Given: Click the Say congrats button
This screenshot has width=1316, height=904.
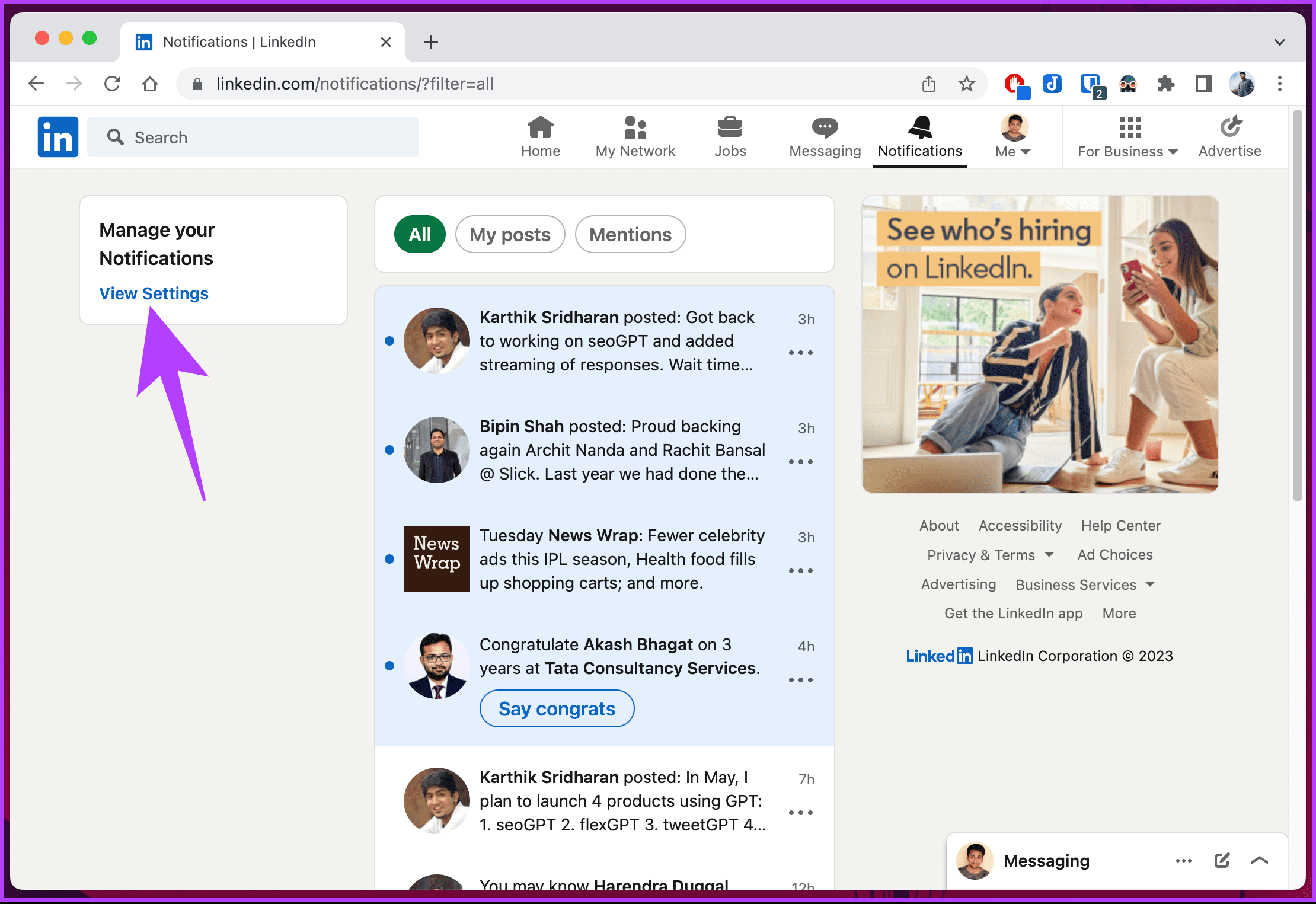Looking at the screenshot, I should (557, 708).
